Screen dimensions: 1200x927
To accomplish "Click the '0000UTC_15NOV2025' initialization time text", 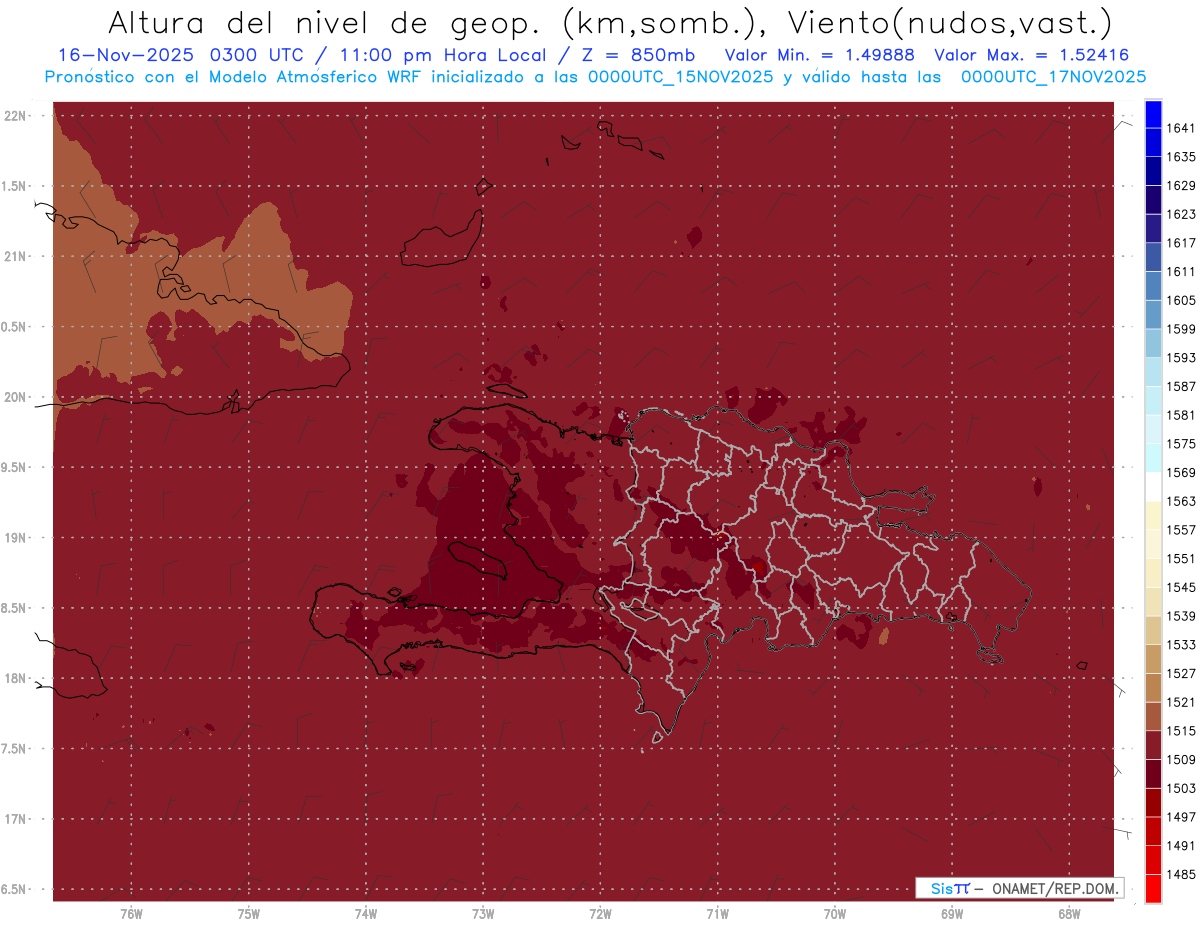I will 680,76.
